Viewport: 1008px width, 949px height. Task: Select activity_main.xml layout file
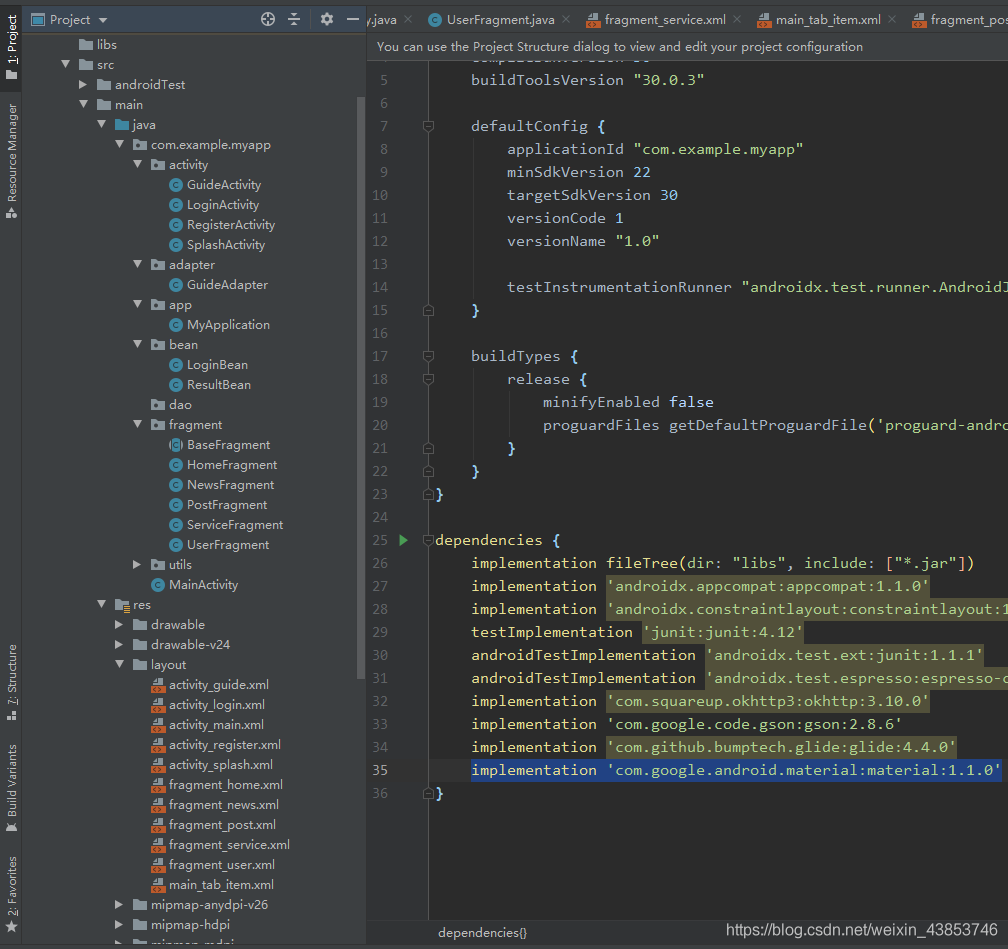[207, 725]
